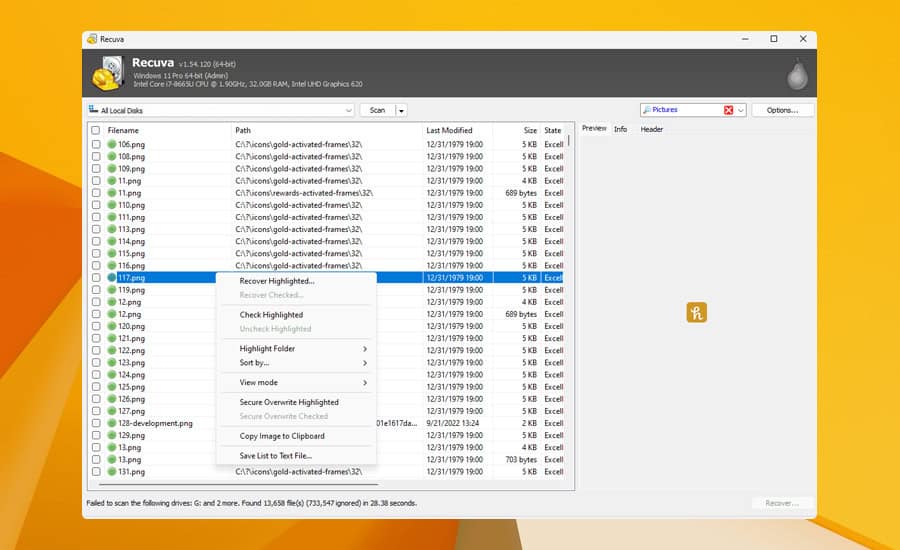Click the green state dot of 115.png
This screenshot has width=900, height=550.
point(112,253)
